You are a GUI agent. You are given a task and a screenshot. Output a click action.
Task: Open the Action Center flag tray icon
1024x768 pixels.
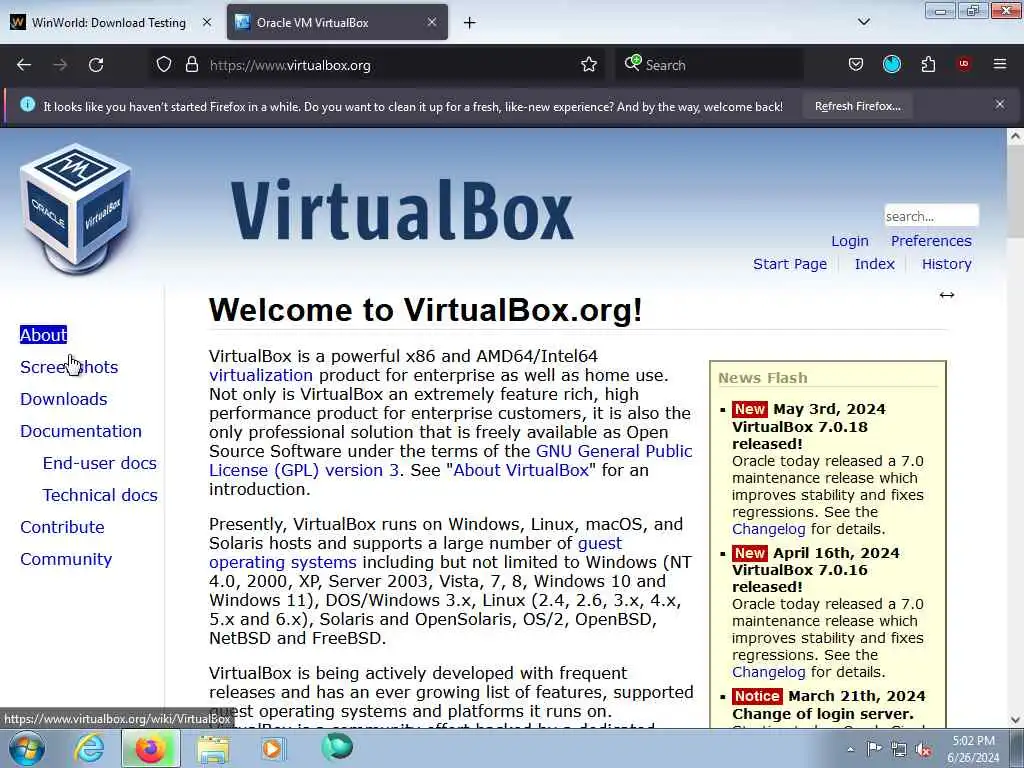[x=874, y=749]
